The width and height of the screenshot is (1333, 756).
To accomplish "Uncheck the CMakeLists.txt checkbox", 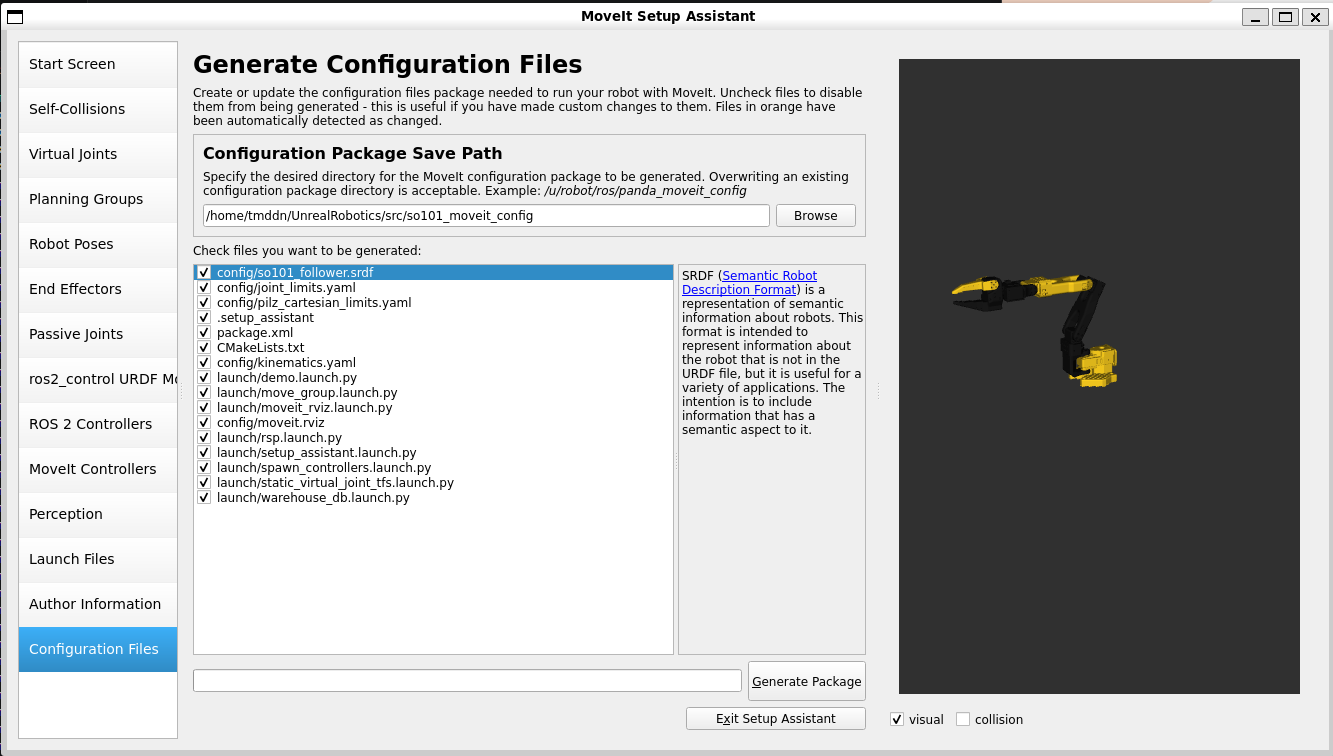I will point(204,347).
